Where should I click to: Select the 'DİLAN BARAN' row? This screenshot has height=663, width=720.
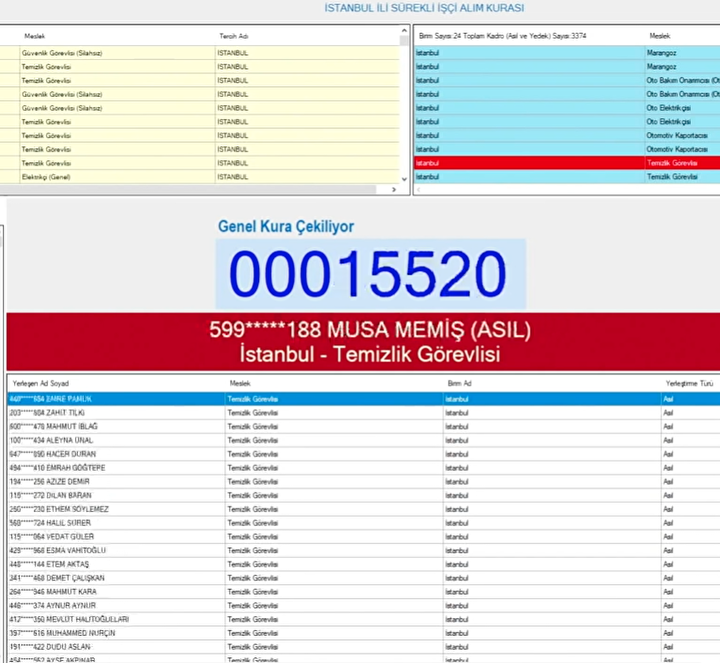364,495
